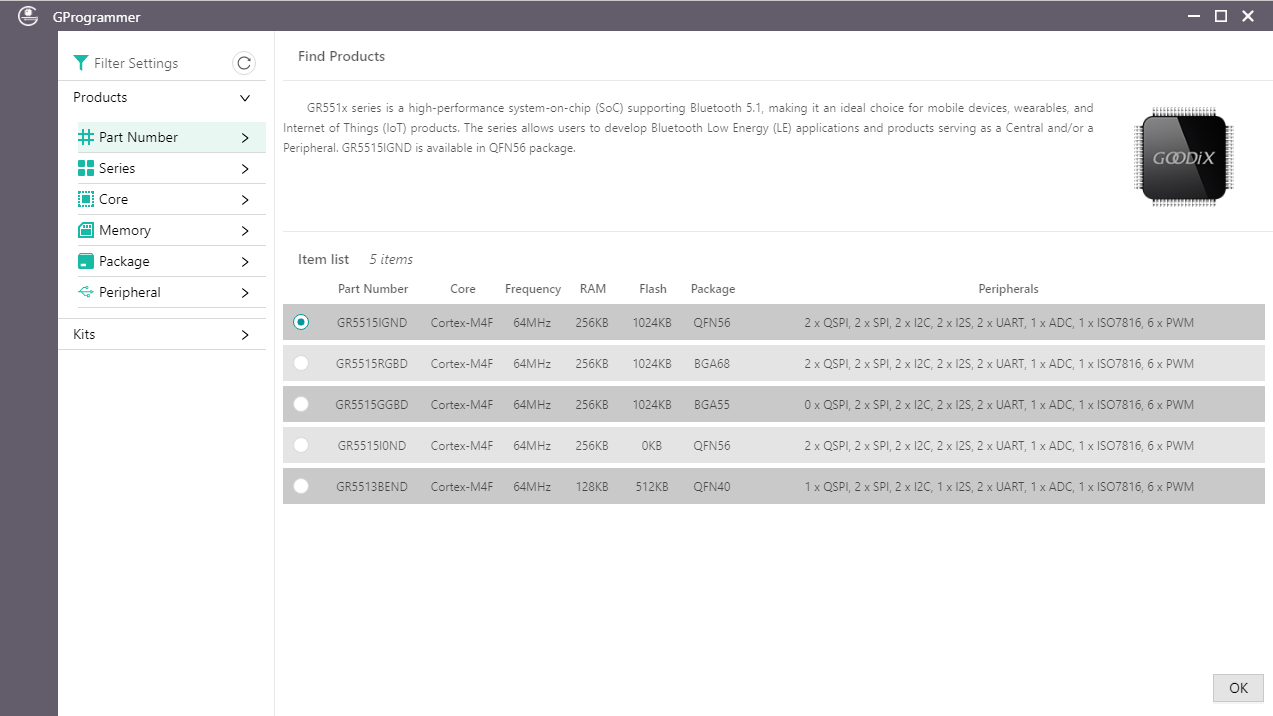Click the funnel Filter Settings icon

click(x=81, y=63)
